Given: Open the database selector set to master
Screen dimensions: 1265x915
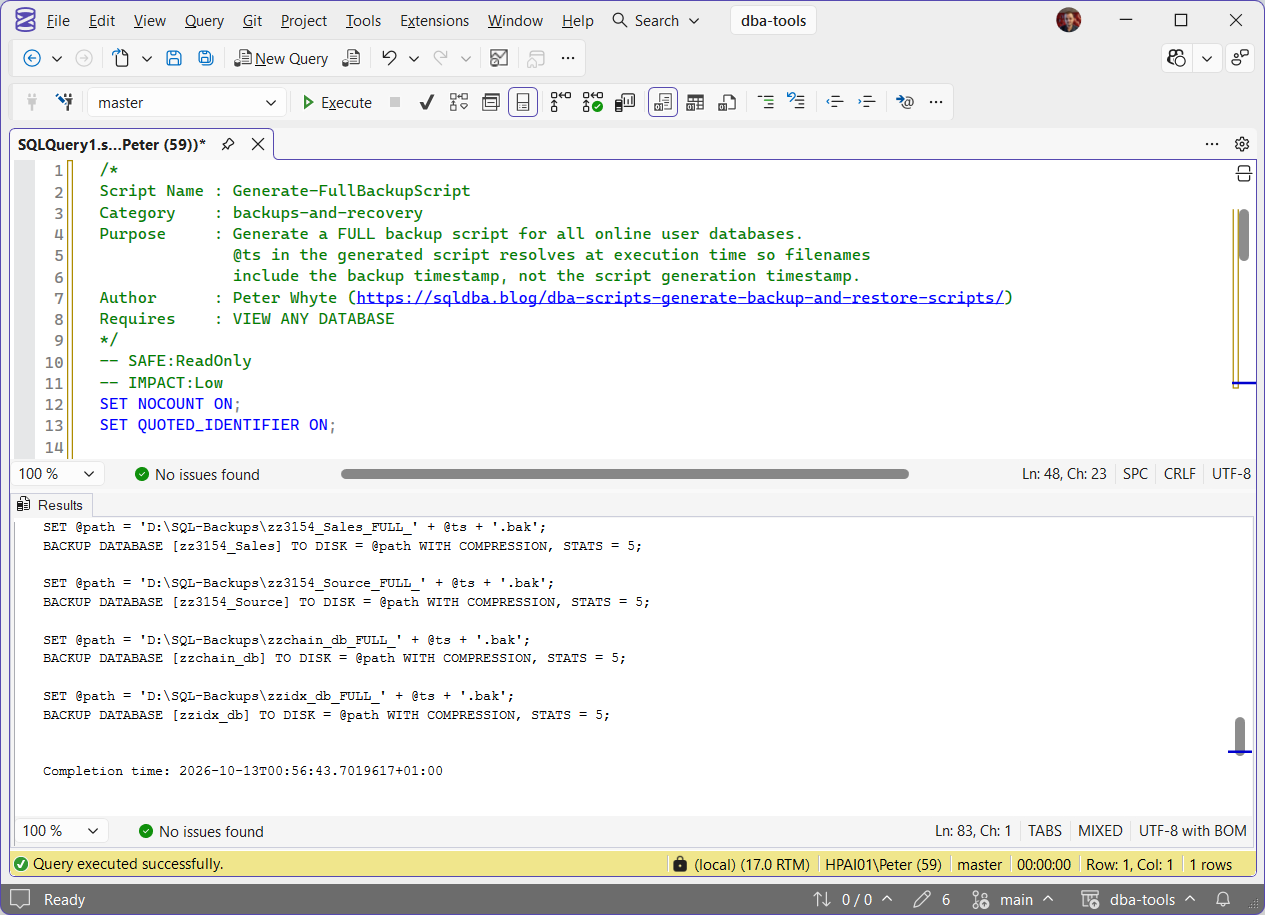Looking at the screenshot, I should pos(187,102).
